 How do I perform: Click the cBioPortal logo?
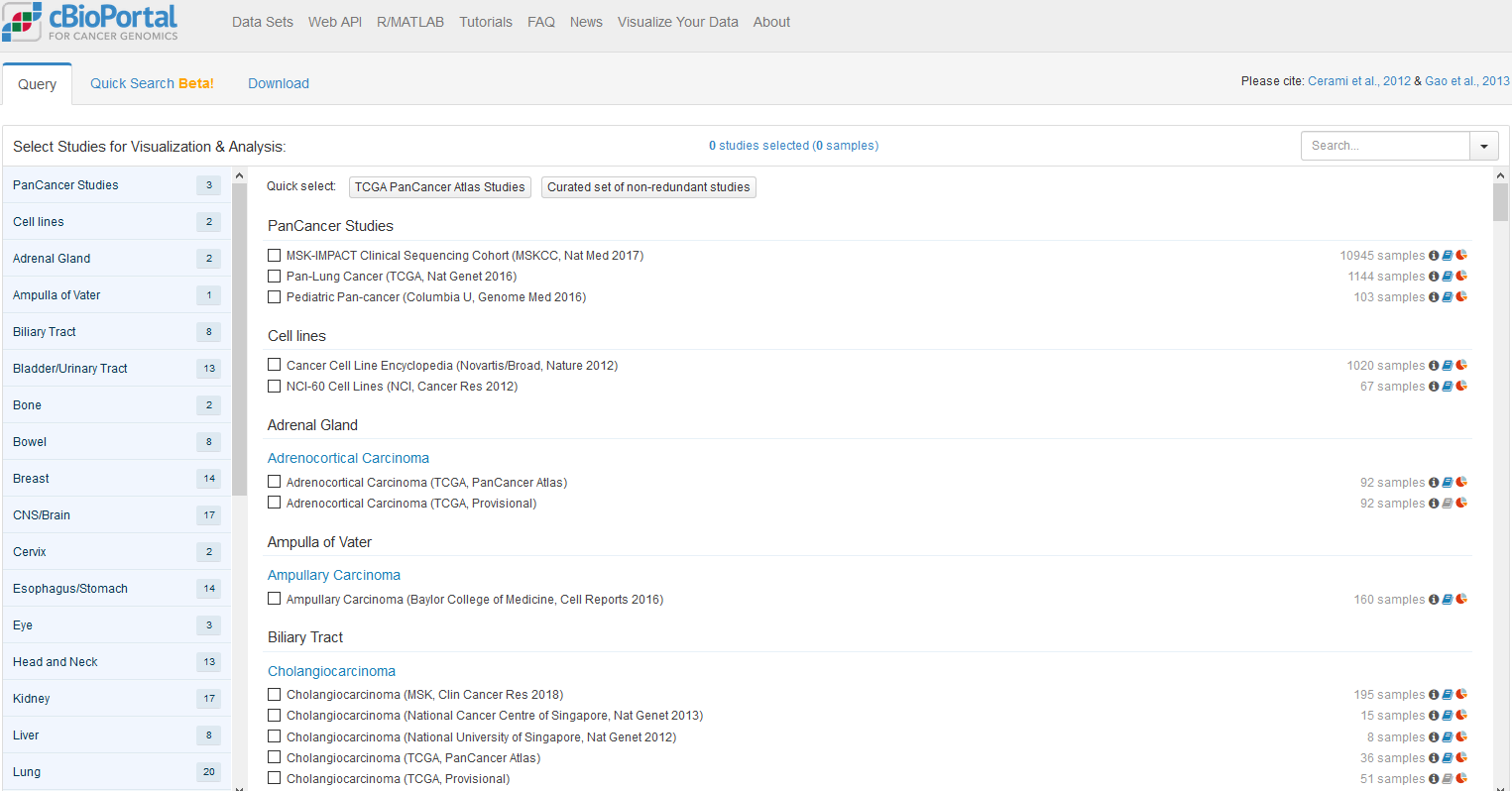click(x=89, y=22)
